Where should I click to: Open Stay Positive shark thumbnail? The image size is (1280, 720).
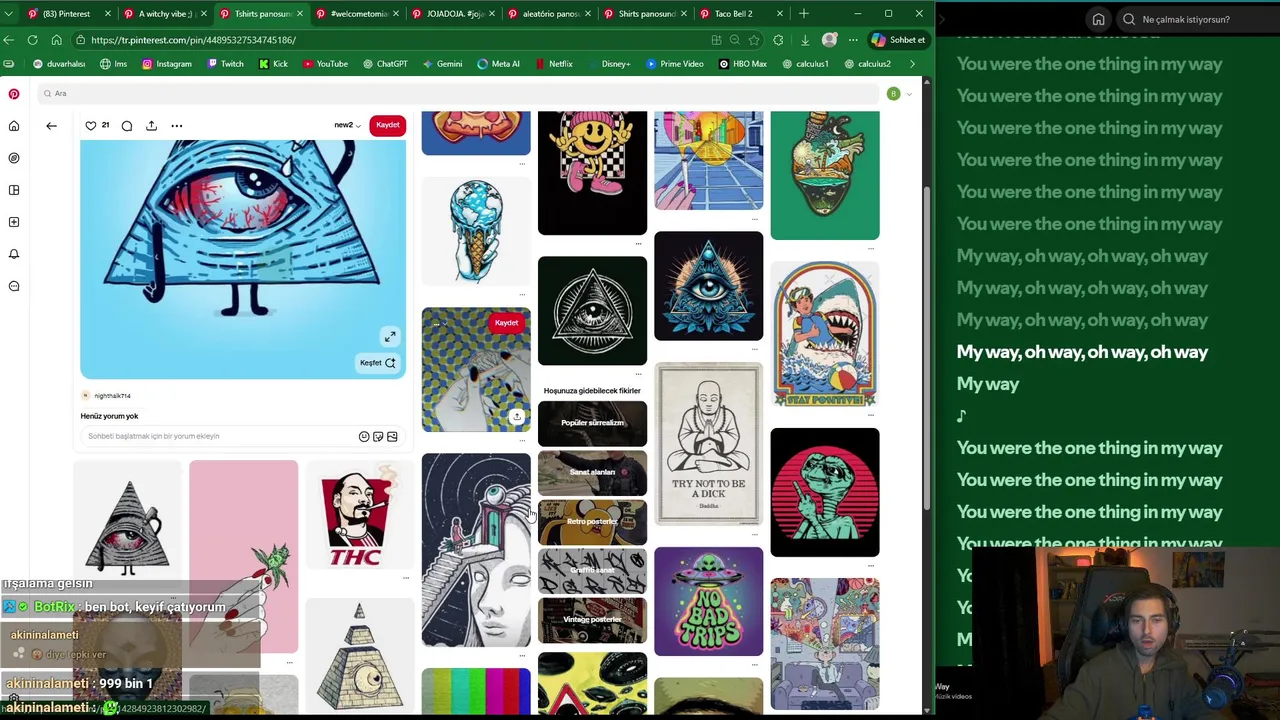(x=824, y=335)
